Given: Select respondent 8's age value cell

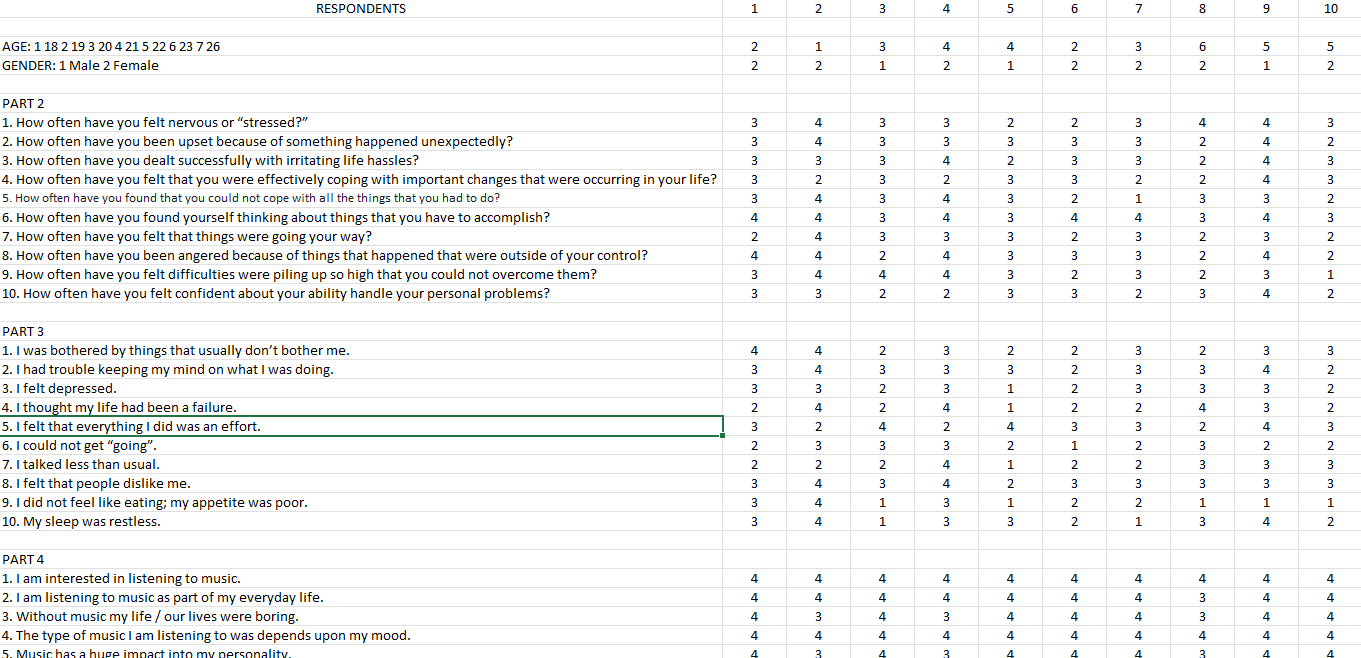Looking at the screenshot, I should click(x=1202, y=47).
